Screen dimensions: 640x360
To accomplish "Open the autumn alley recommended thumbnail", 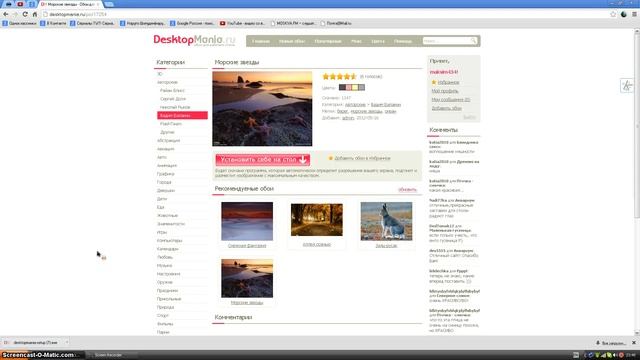I will [317, 220].
